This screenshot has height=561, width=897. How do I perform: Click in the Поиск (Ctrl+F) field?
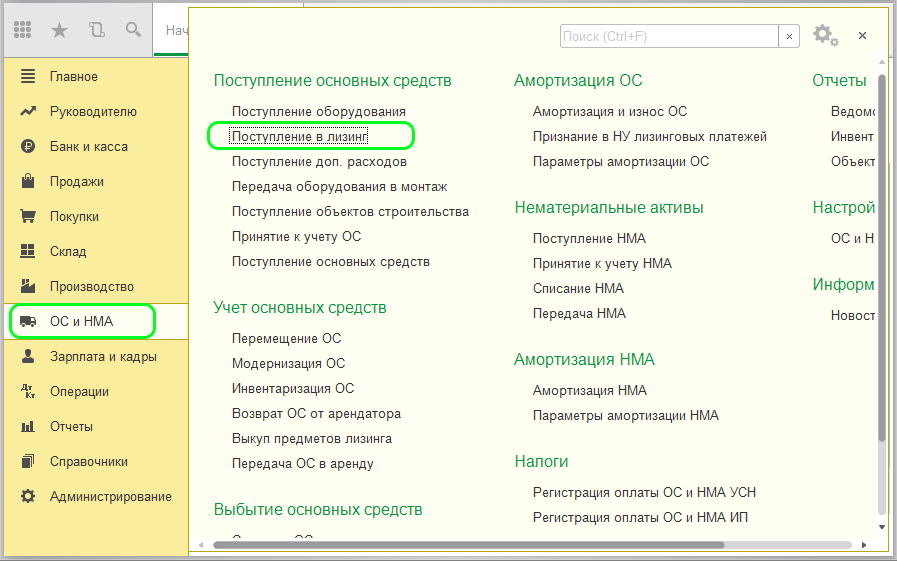(x=669, y=37)
